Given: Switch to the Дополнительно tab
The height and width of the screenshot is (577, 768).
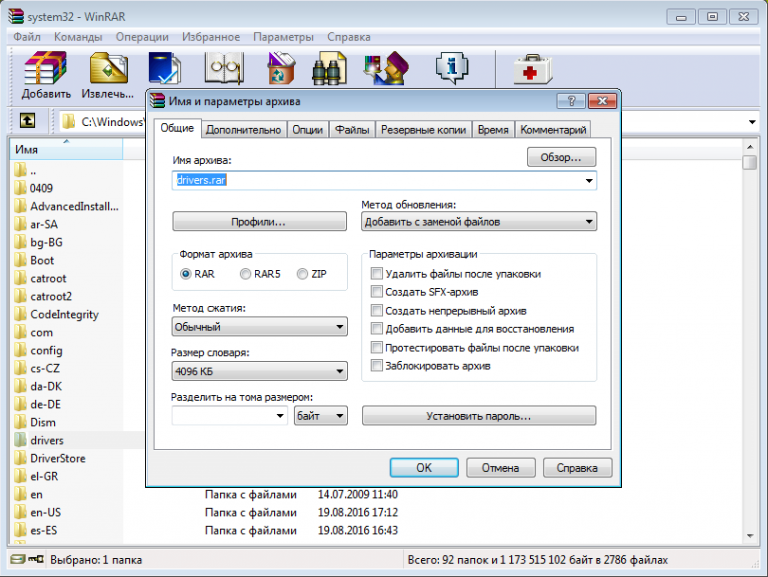Looking at the screenshot, I should click(243, 130).
